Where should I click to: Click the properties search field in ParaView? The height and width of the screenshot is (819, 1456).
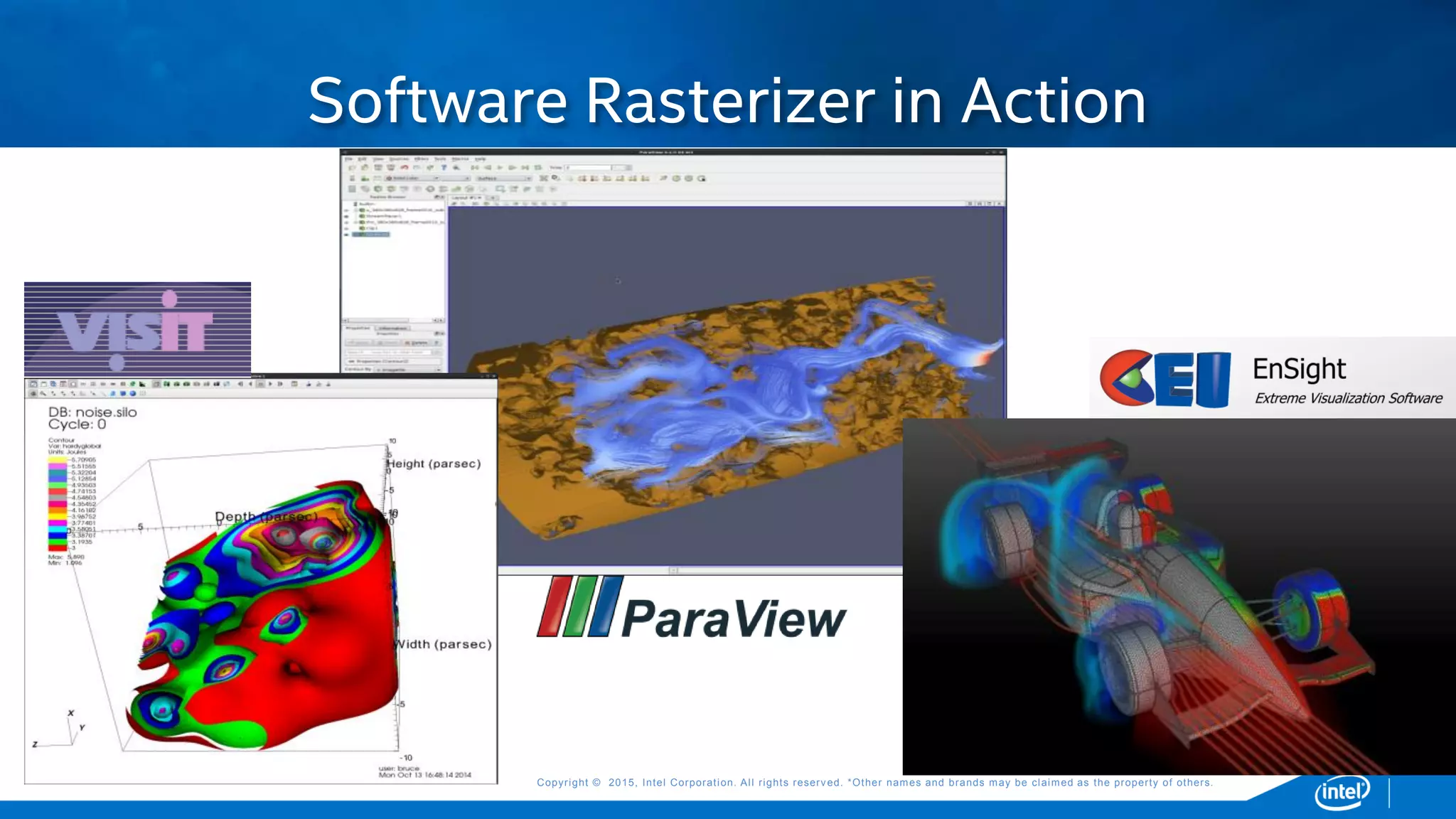coord(388,352)
